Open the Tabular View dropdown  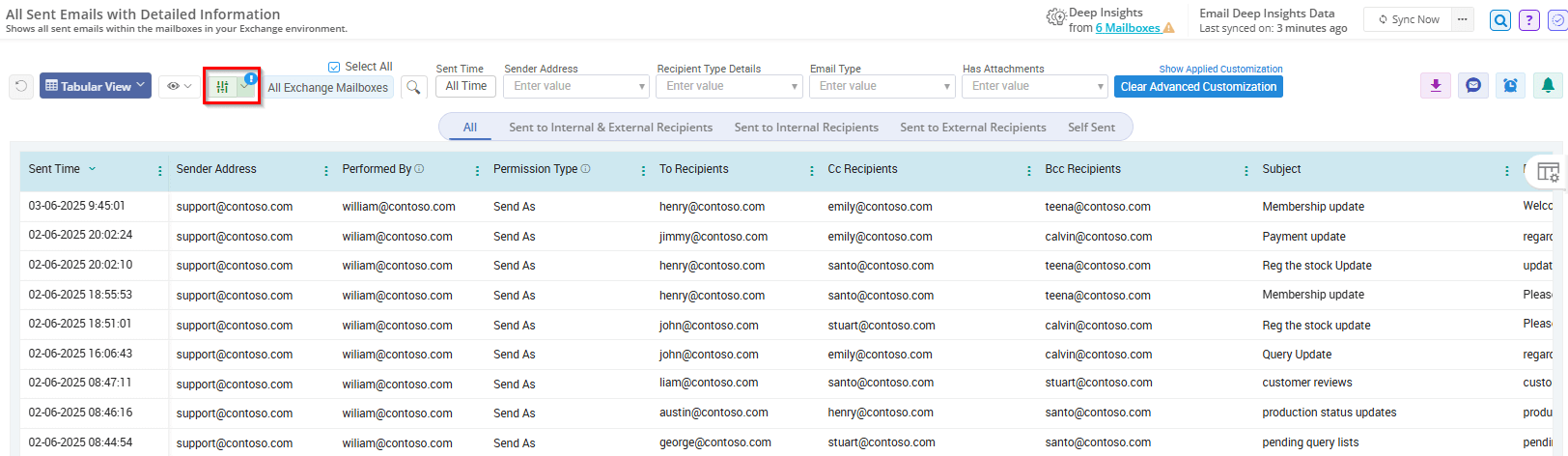pyautogui.click(x=96, y=86)
